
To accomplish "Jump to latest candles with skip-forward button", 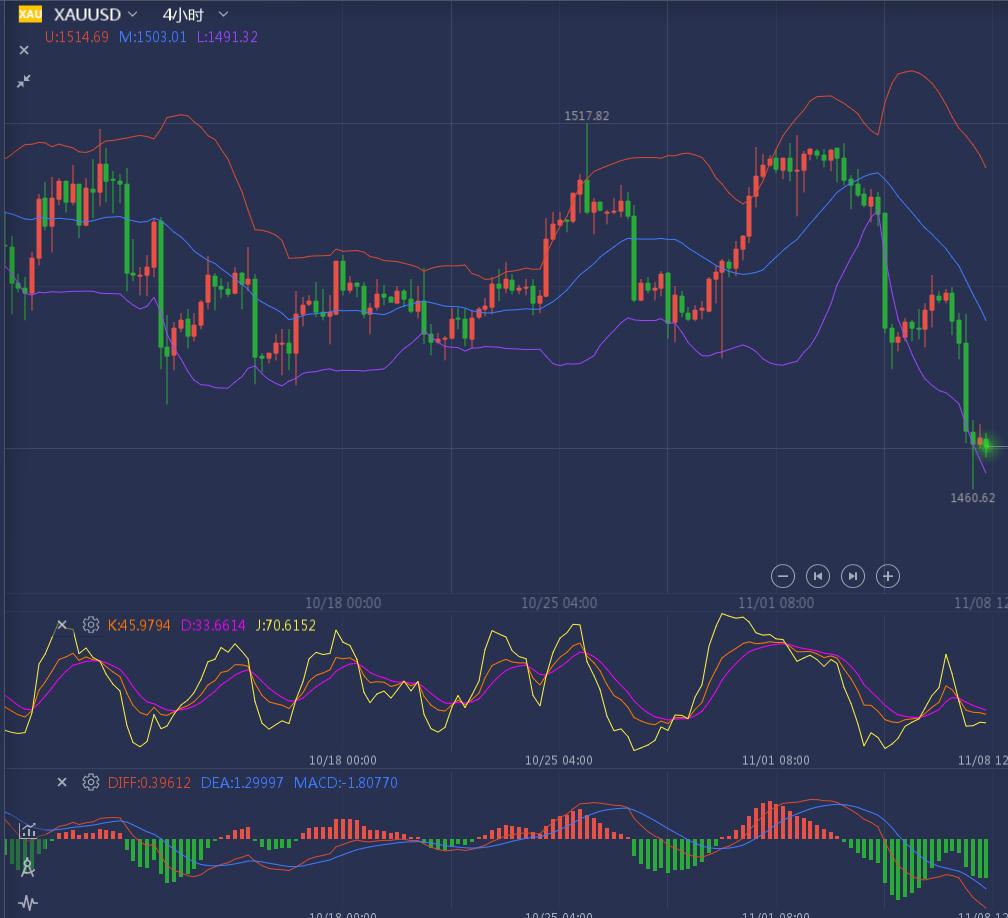I will tap(853, 575).
